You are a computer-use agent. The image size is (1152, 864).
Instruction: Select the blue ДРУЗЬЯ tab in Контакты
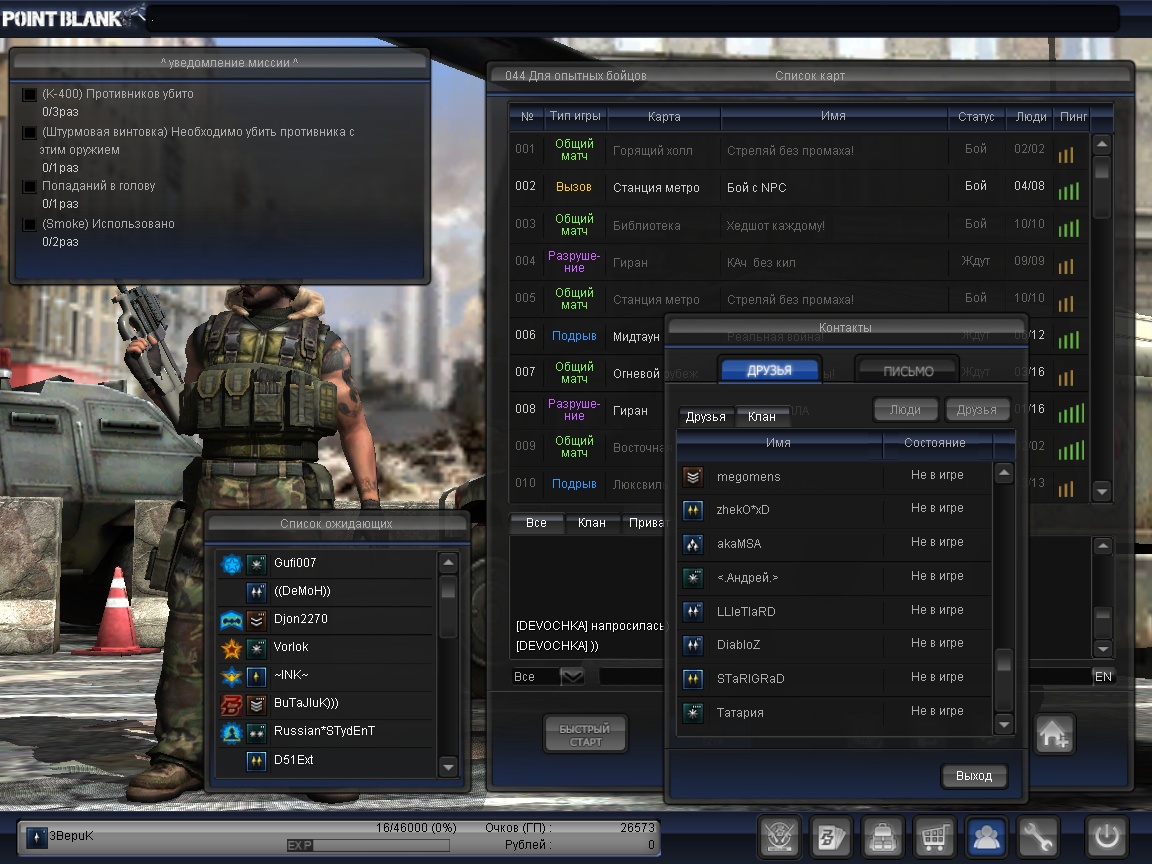point(769,370)
